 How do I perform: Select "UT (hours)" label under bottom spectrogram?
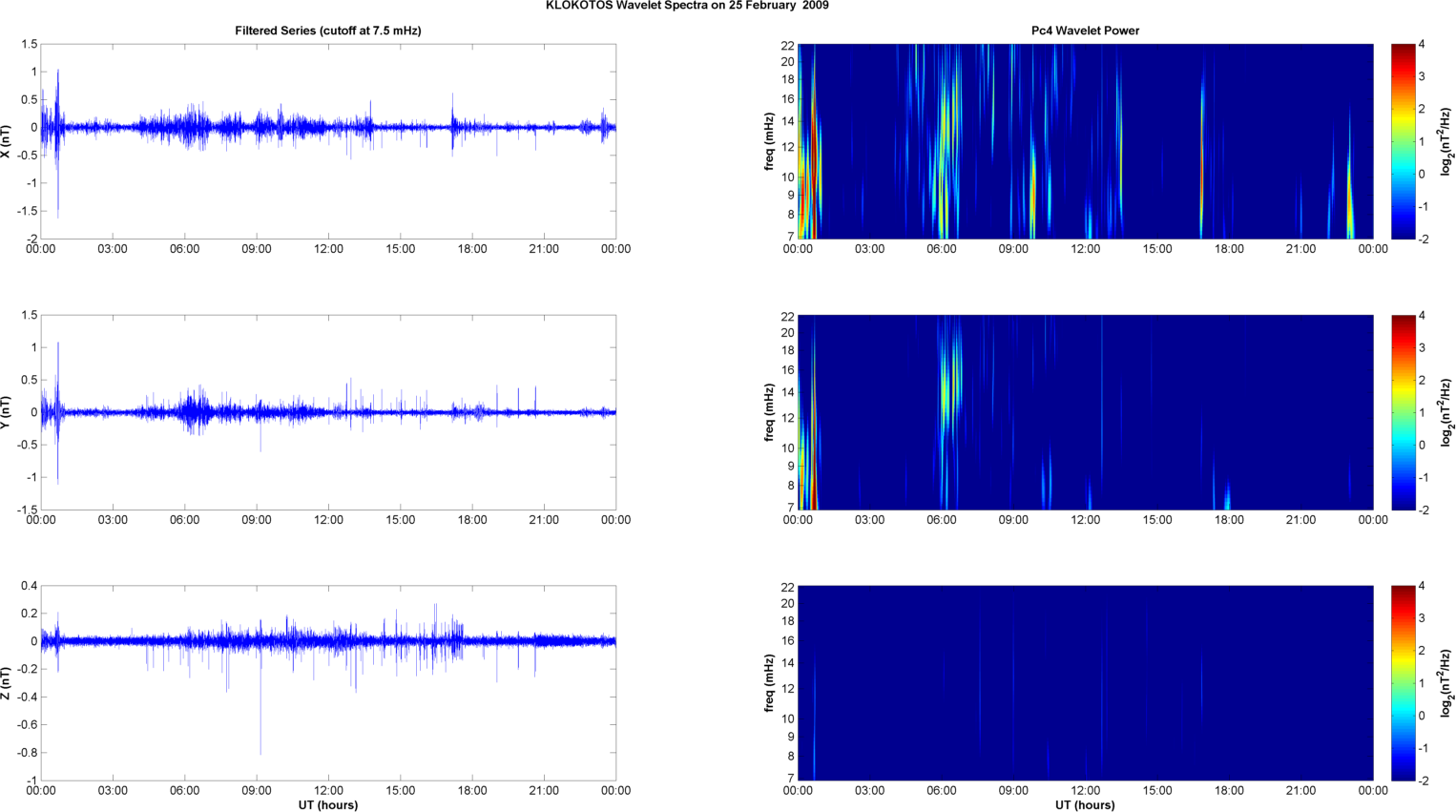coord(1085,805)
